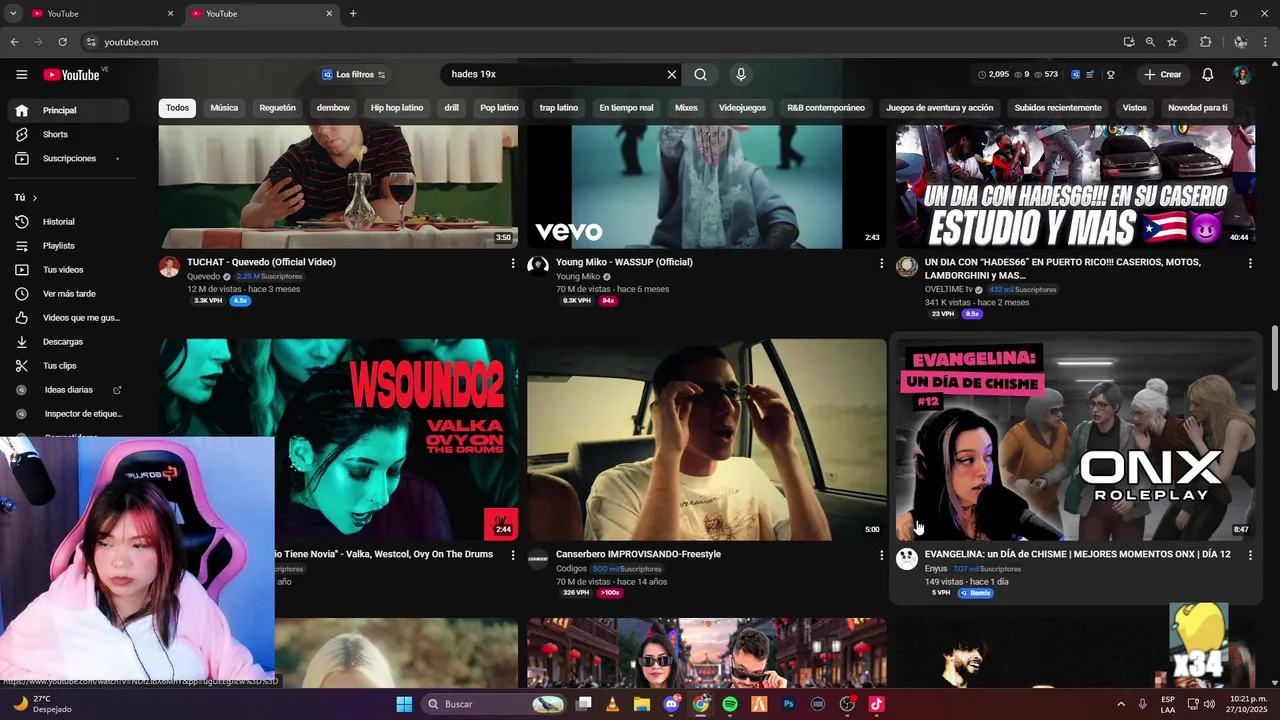
Task: Open Principal home in sidebar
Action: [x=66, y=110]
